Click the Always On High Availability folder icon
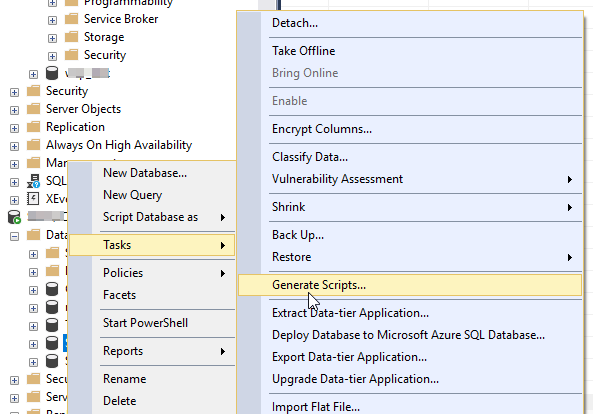Screen dimensions: 593x414 [34, 145]
